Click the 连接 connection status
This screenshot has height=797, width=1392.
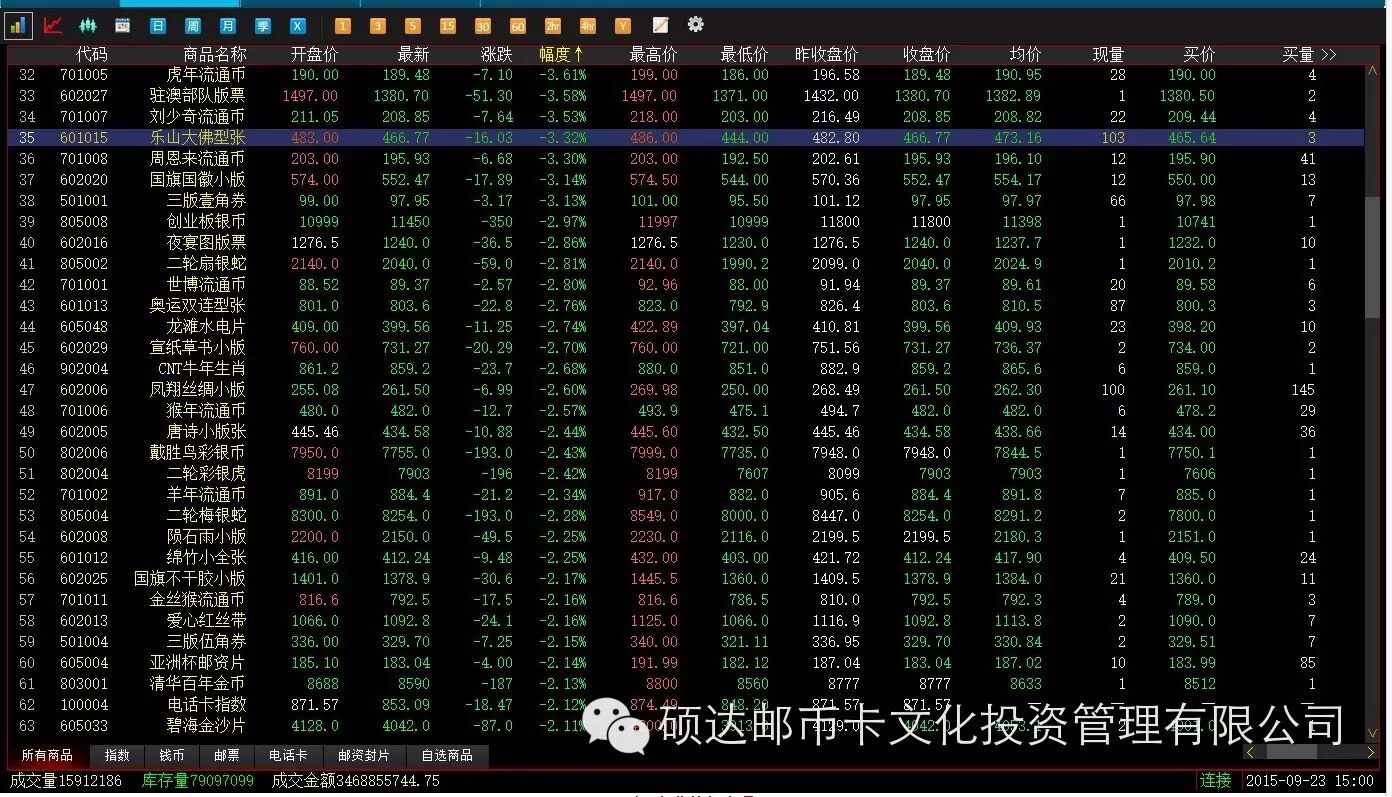pos(1216,780)
